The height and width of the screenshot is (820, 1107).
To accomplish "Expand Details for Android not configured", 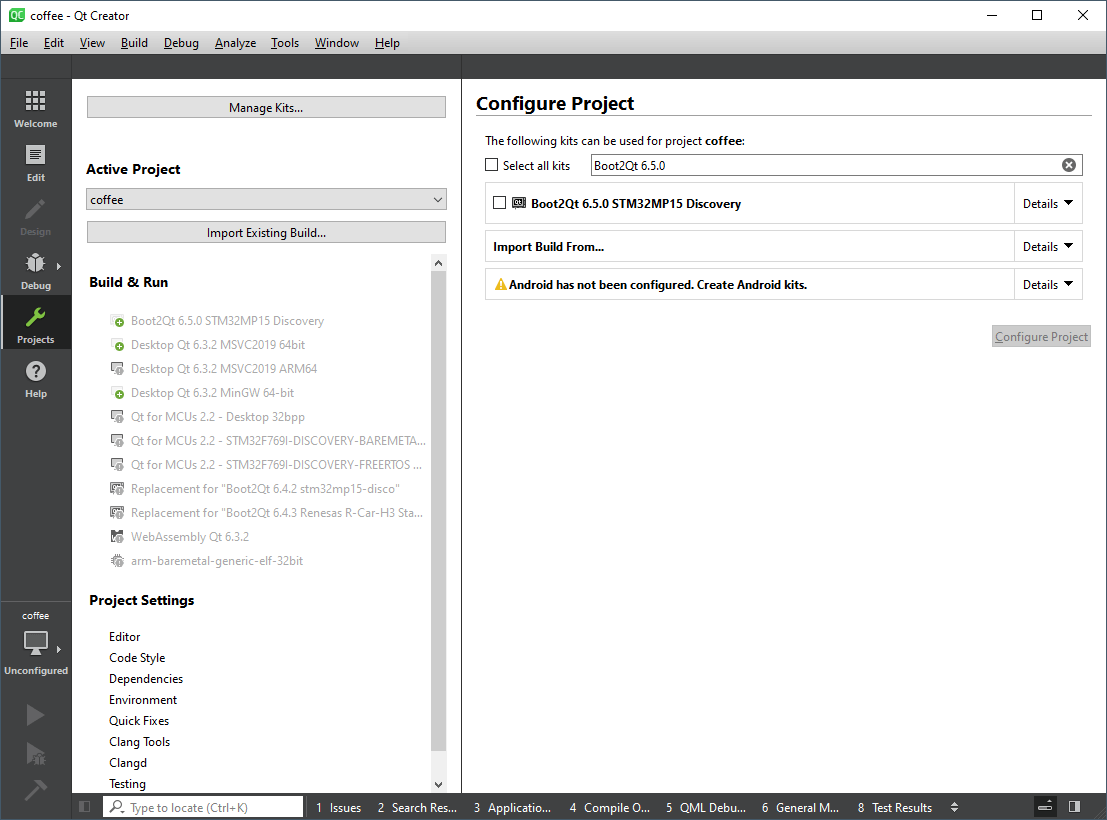I will [x=1047, y=285].
